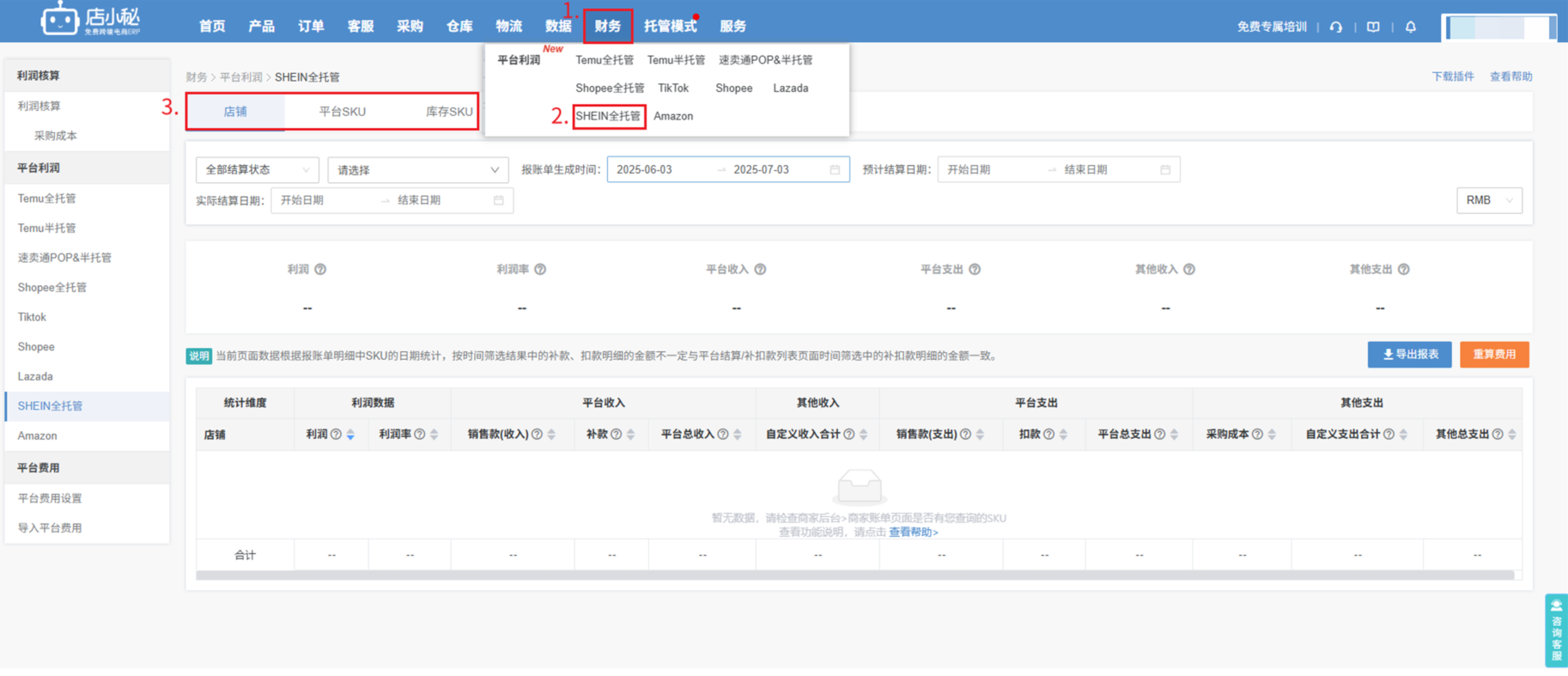Viewport: 1568px width, 676px height.
Task: Sort table by 补款 column arrows
Action: pyautogui.click(x=631, y=435)
